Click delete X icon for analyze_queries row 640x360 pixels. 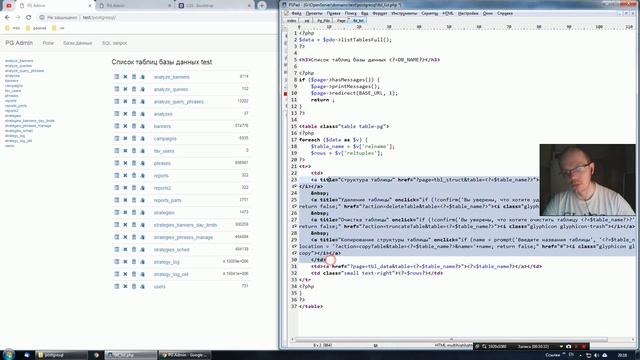pos(125,89)
